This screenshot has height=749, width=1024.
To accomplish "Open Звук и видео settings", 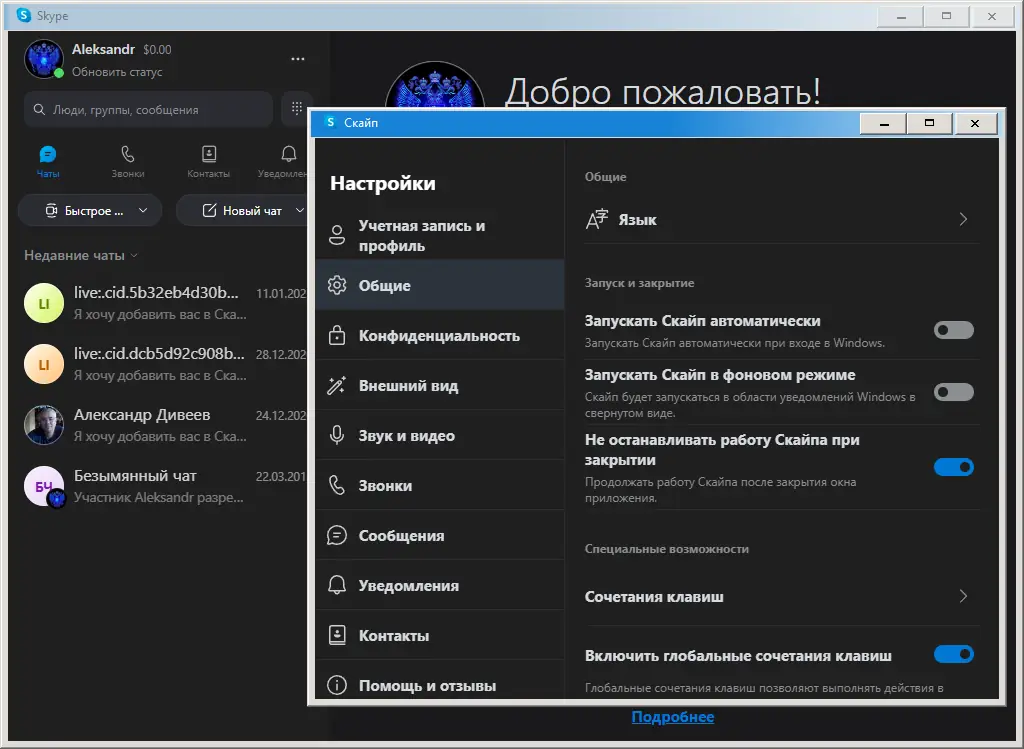I will [x=410, y=434].
